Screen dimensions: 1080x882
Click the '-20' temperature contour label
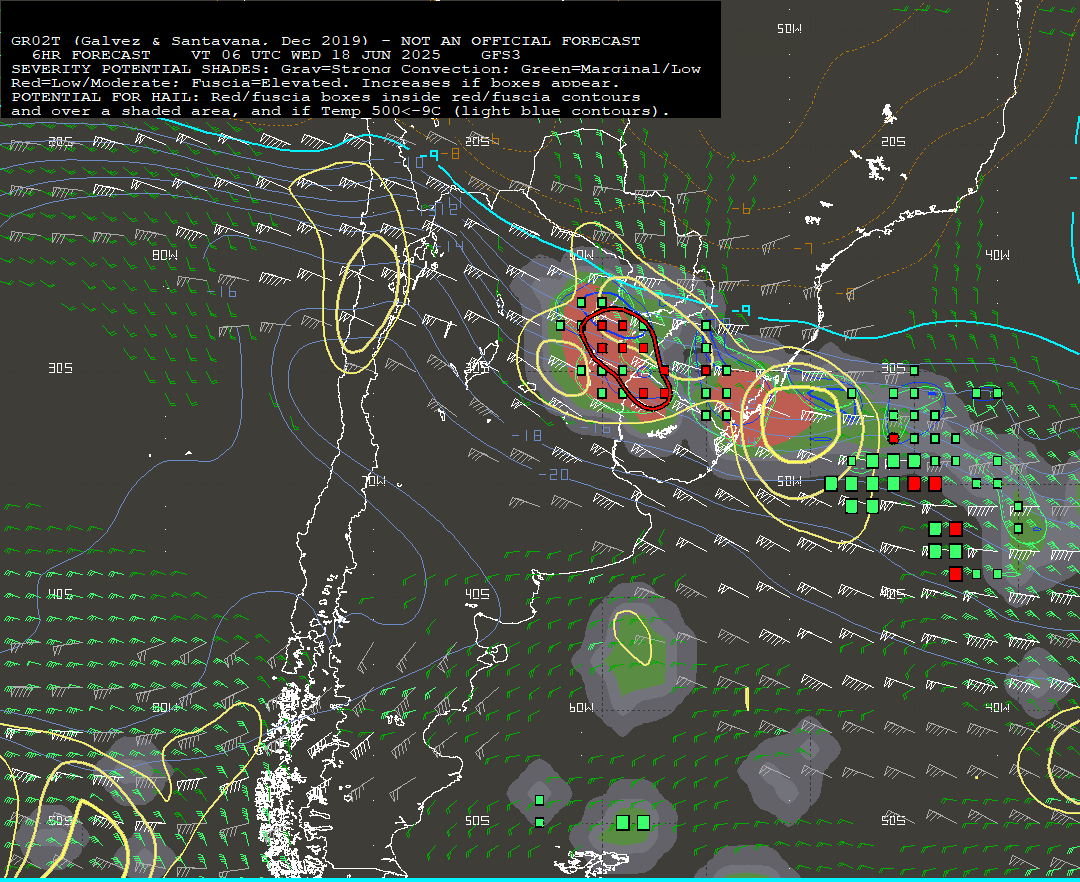click(554, 474)
